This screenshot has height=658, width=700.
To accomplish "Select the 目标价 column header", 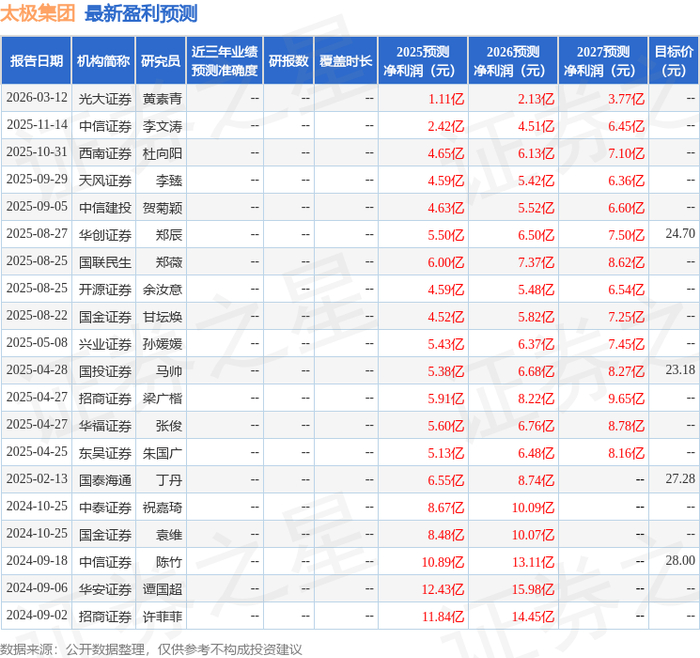I will pos(674,61).
